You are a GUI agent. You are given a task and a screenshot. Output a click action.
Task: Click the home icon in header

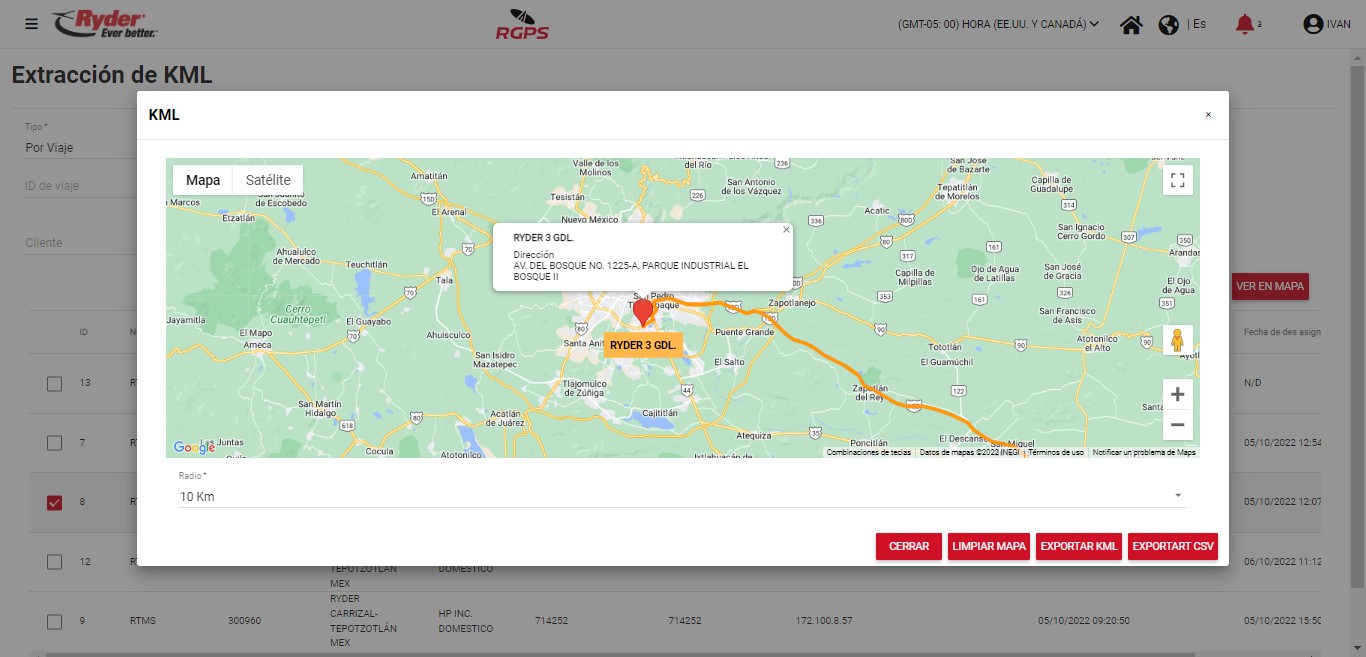(1131, 25)
